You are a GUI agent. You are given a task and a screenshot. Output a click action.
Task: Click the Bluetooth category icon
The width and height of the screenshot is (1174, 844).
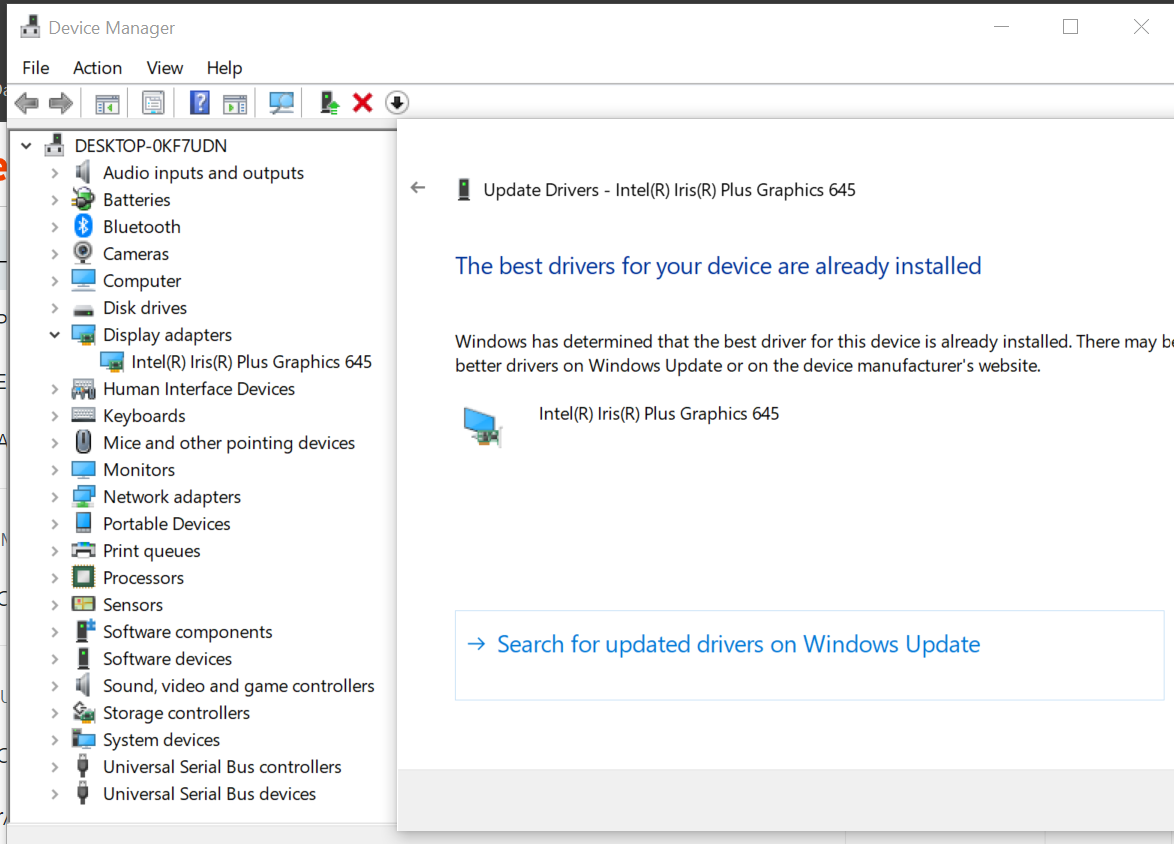(83, 226)
